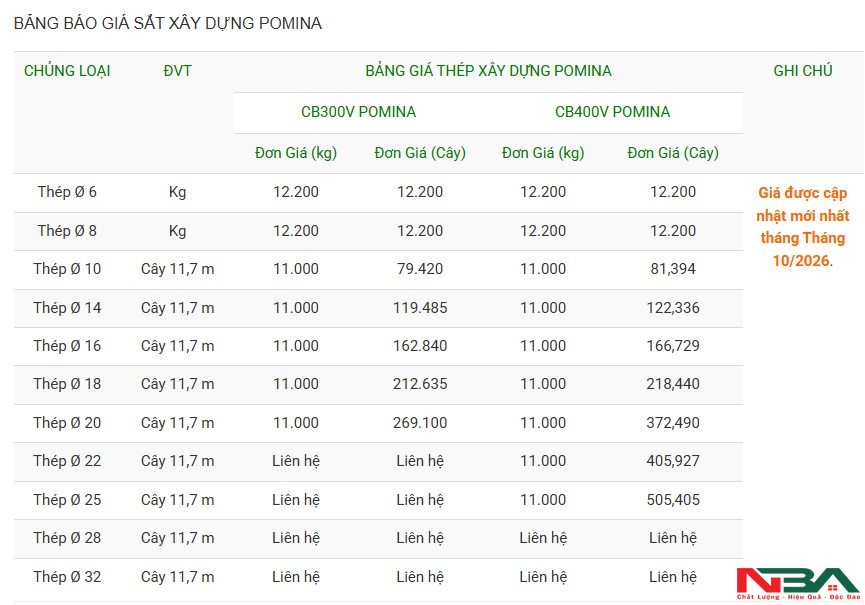Select 'Kg' unit in Thép Ø 6 row

[x=177, y=192]
